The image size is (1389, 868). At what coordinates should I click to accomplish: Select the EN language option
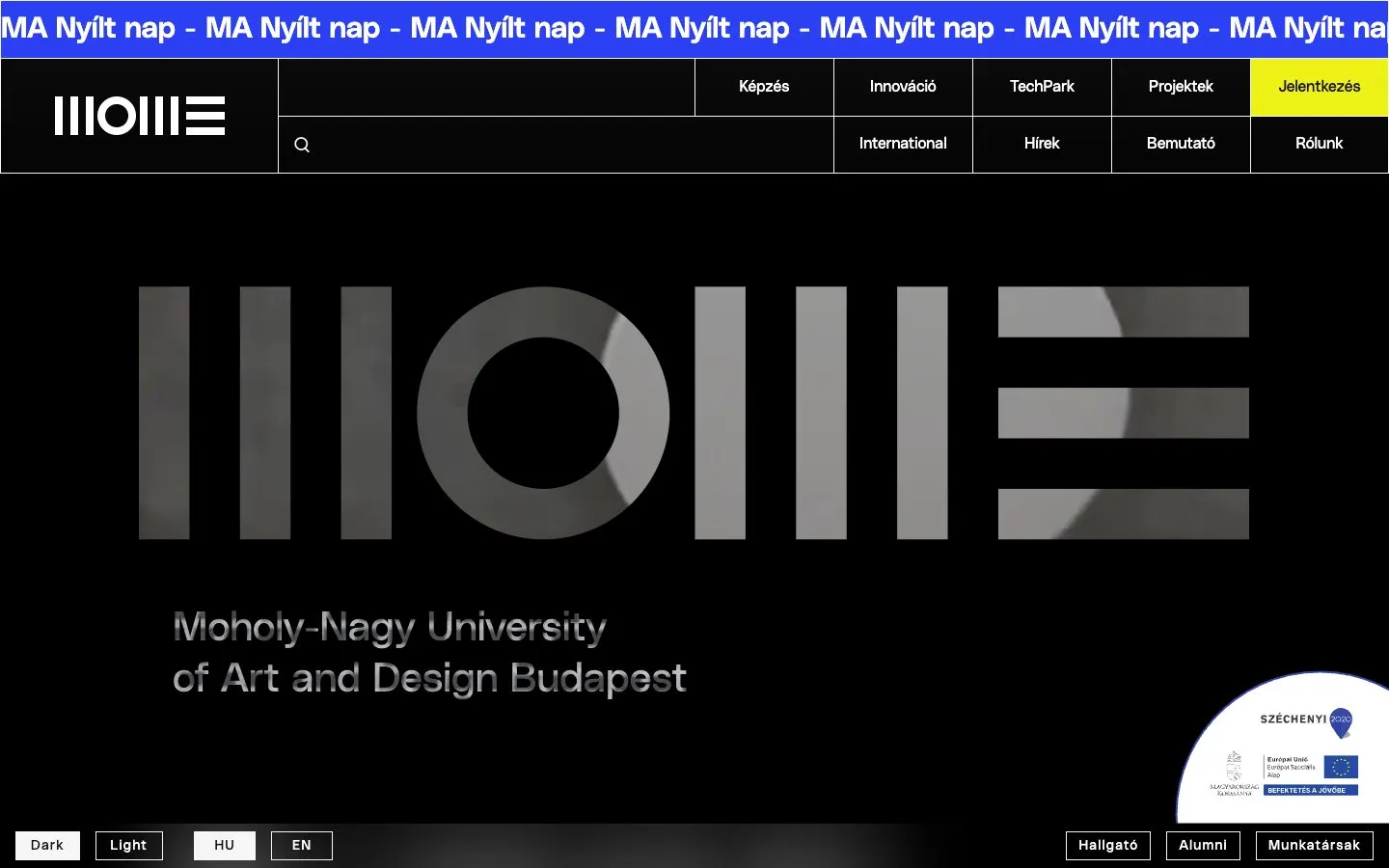pos(302,846)
